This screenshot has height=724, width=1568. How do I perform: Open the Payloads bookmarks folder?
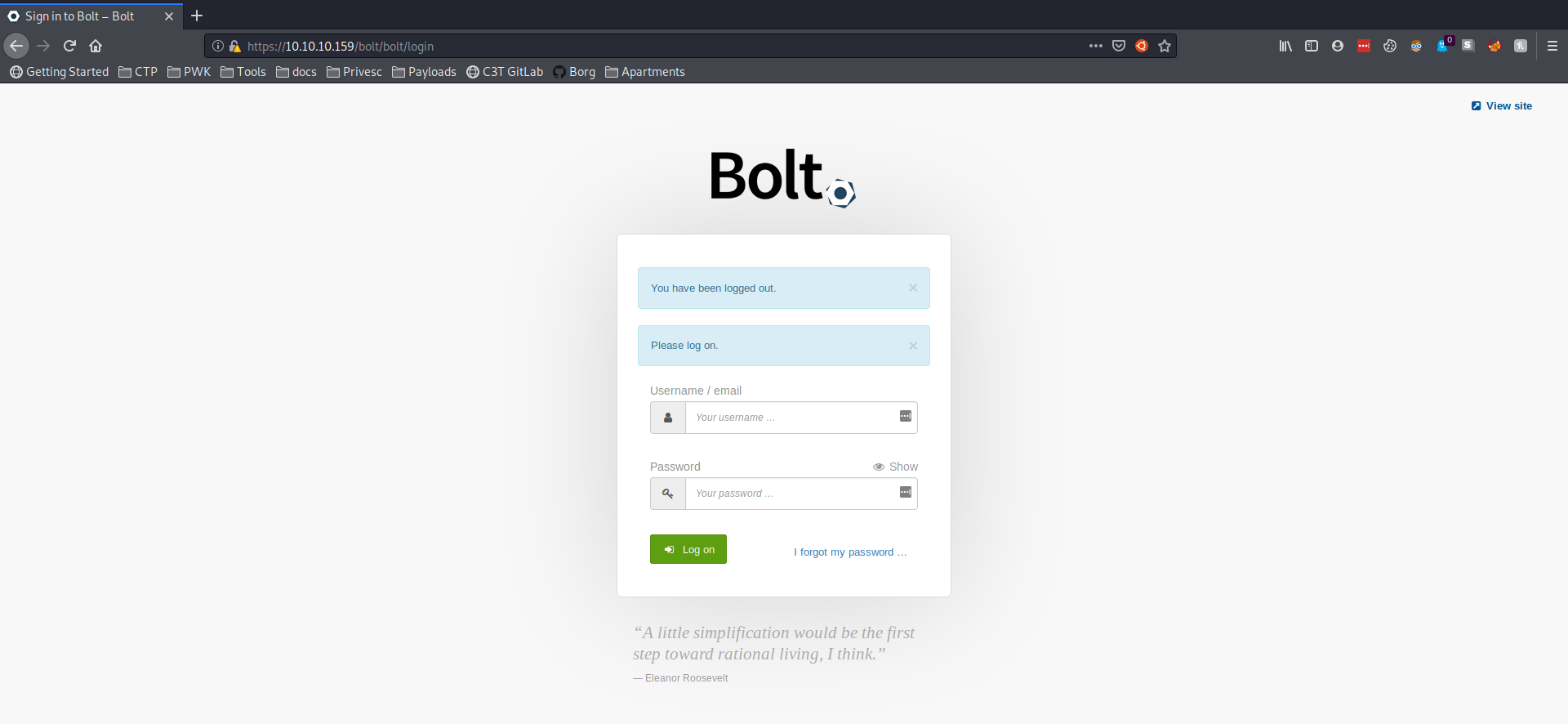(424, 72)
